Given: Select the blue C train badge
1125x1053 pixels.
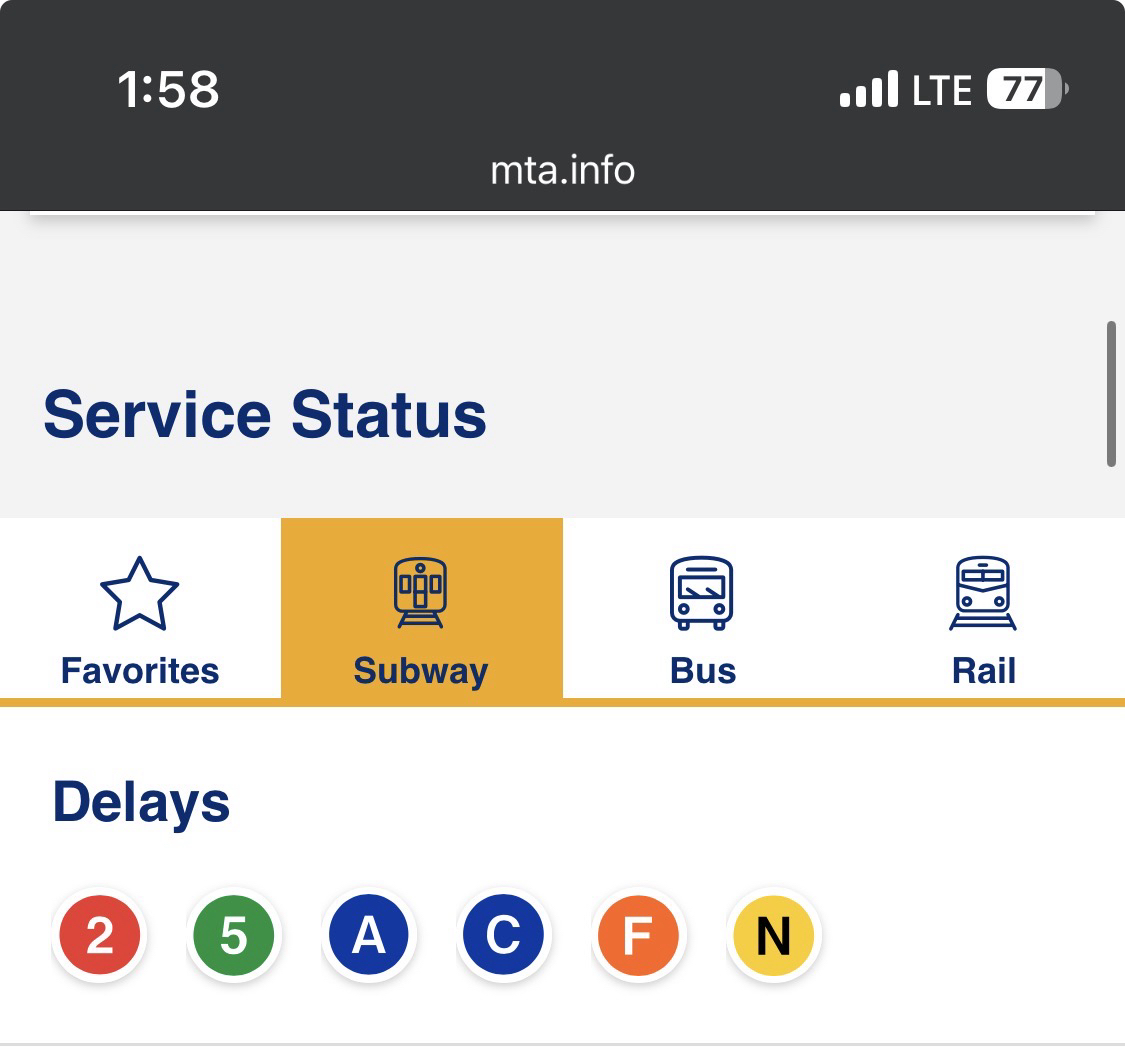Looking at the screenshot, I should (503, 936).
